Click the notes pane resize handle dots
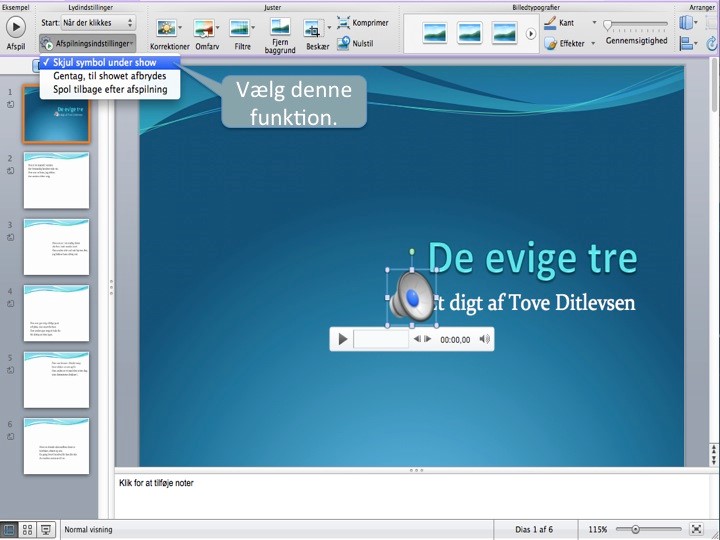 (416, 470)
